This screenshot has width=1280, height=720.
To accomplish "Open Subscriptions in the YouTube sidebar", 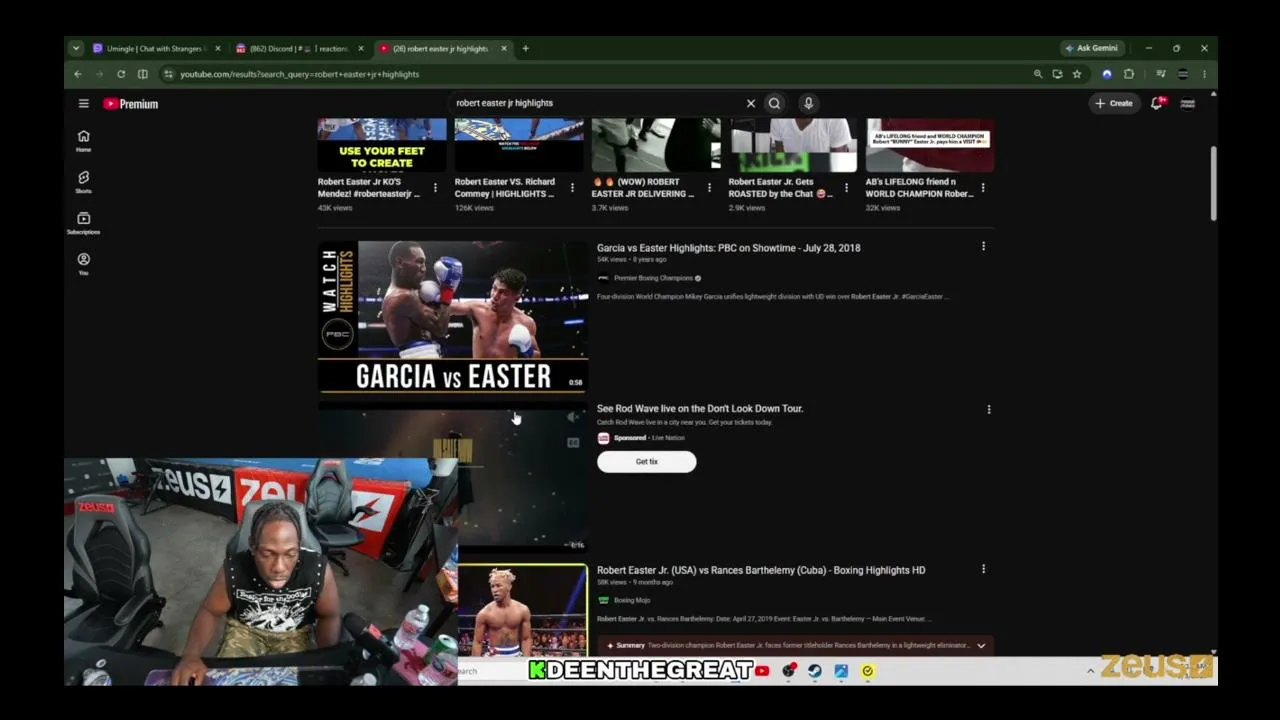I will click(84, 223).
